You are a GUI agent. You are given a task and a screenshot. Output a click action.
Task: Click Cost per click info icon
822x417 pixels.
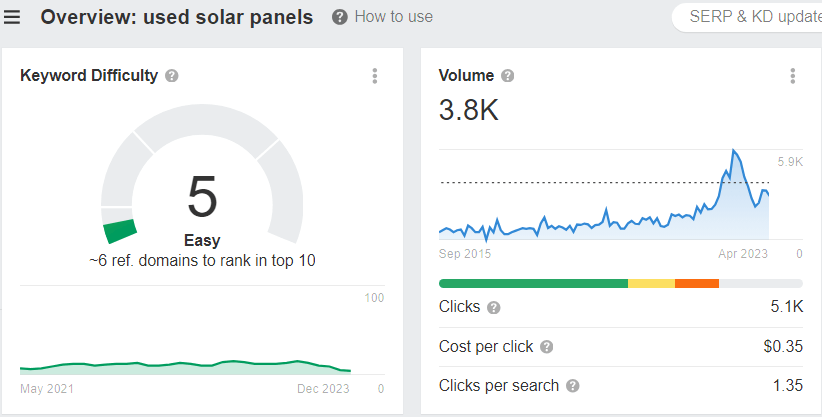coord(546,347)
